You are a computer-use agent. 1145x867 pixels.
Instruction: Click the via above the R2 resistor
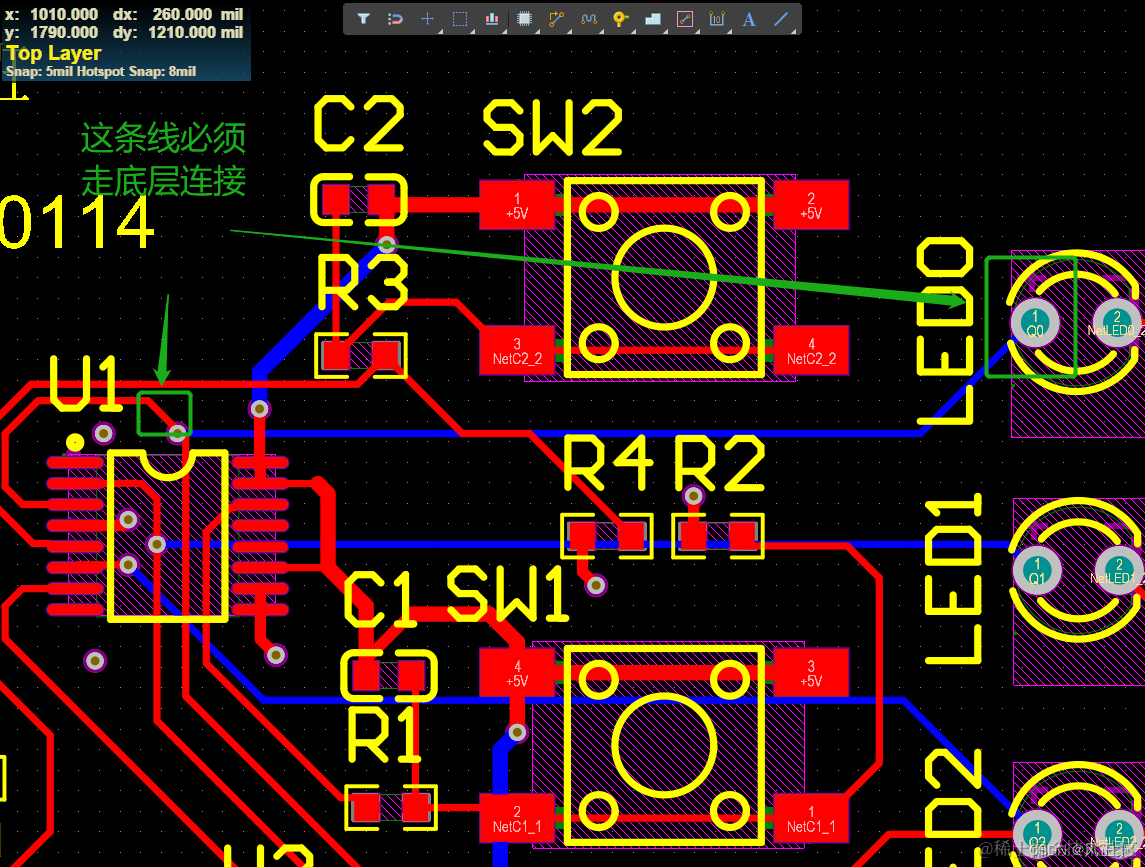tap(693, 497)
